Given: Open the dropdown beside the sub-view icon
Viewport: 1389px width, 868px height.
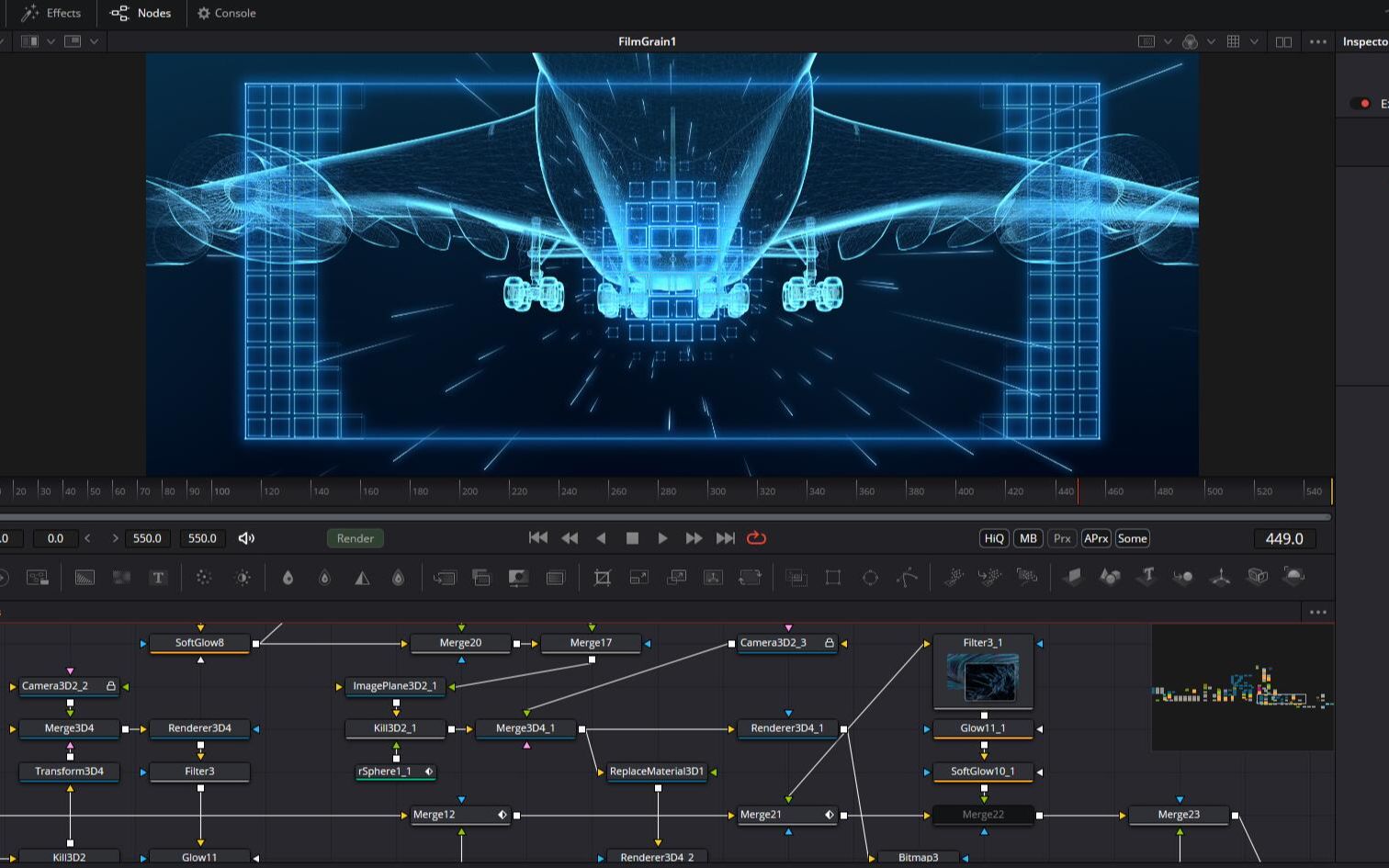Looking at the screenshot, I should [94, 41].
